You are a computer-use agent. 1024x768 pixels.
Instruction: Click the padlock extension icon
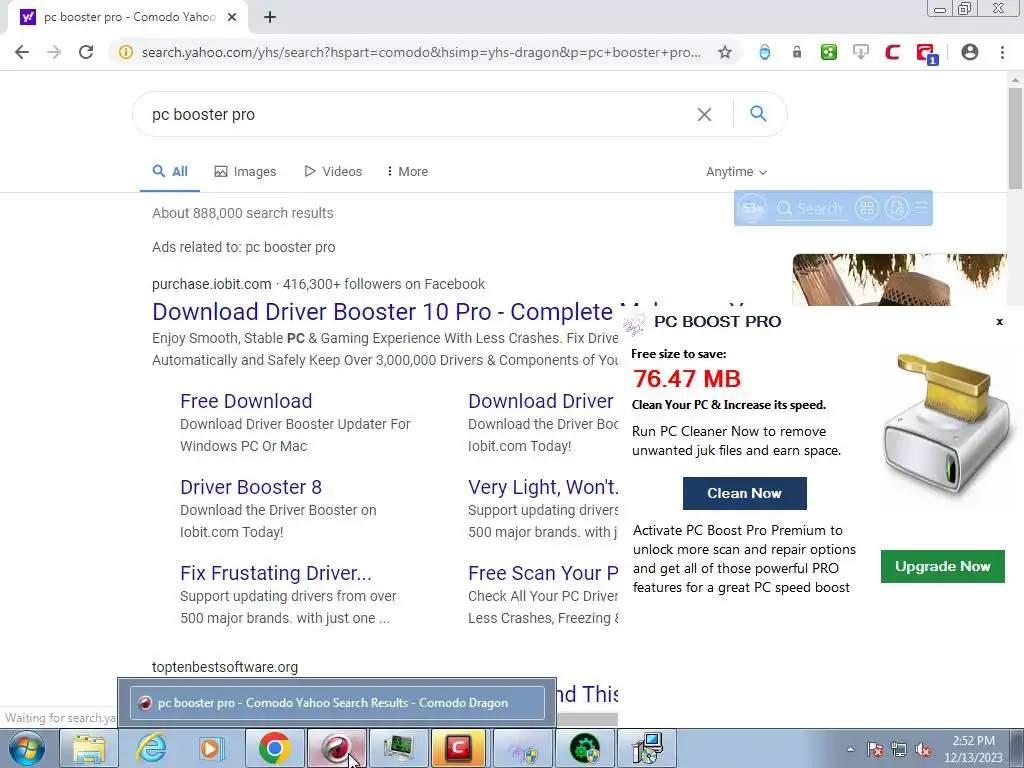pyautogui.click(x=797, y=52)
